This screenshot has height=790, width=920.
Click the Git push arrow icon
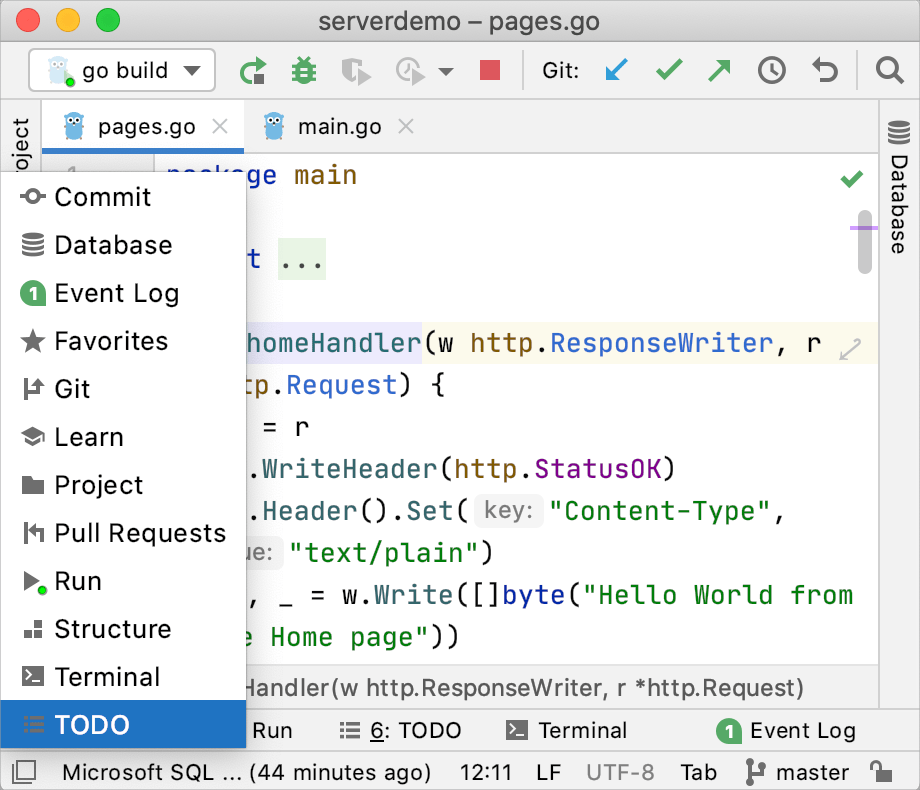[719, 71]
